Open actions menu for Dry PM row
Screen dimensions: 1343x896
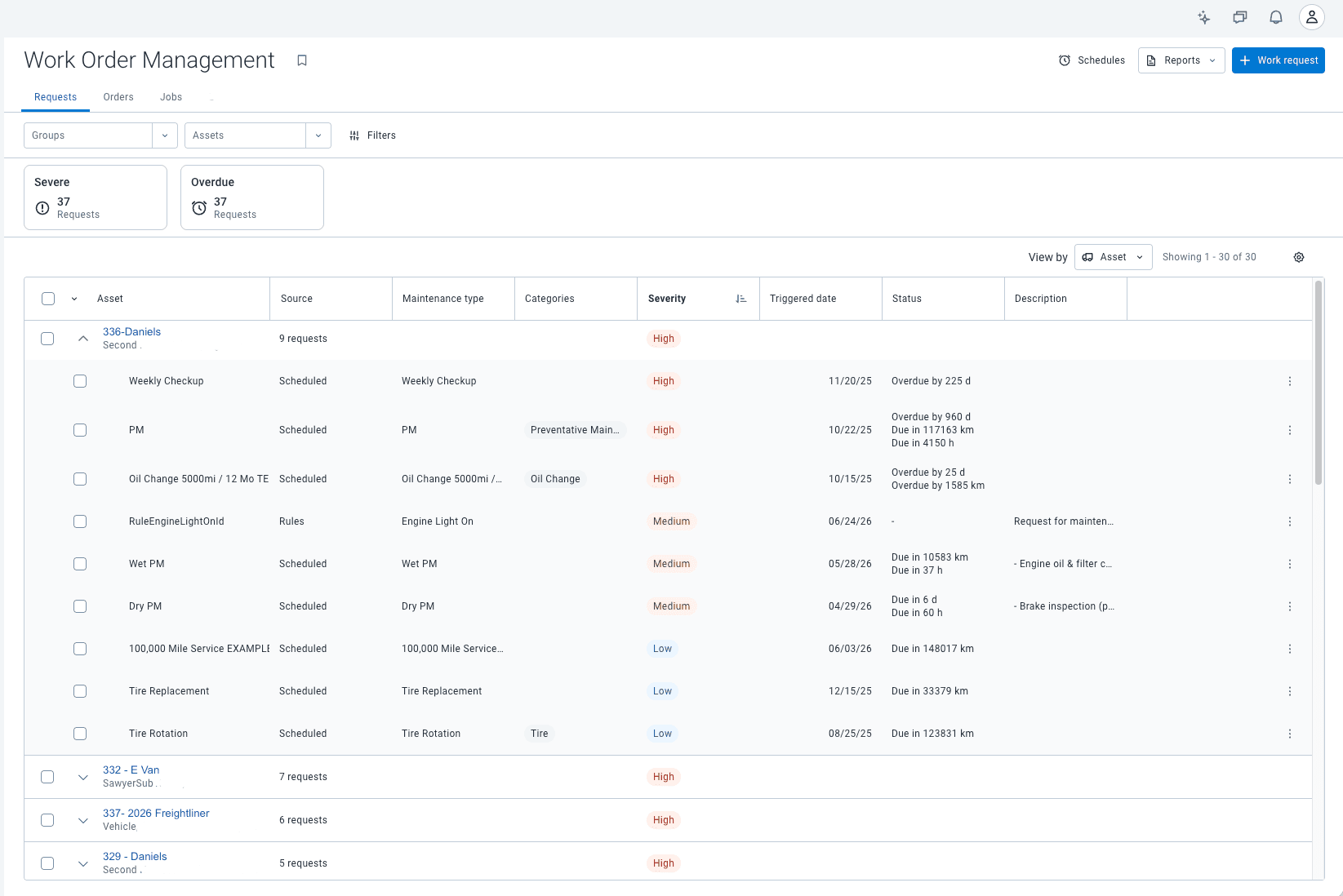click(x=1290, y=606)
